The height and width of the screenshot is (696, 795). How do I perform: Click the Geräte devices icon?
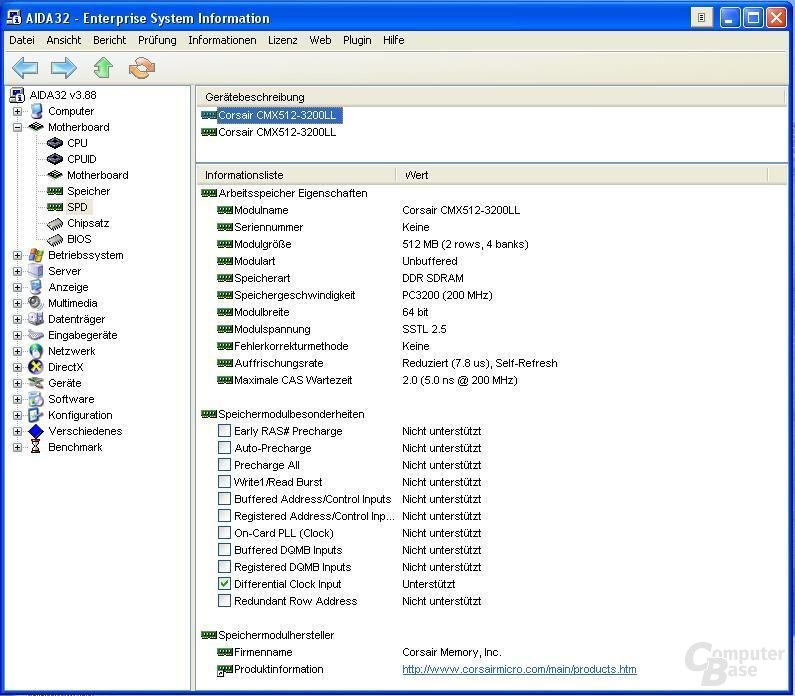tap(36, 383)
